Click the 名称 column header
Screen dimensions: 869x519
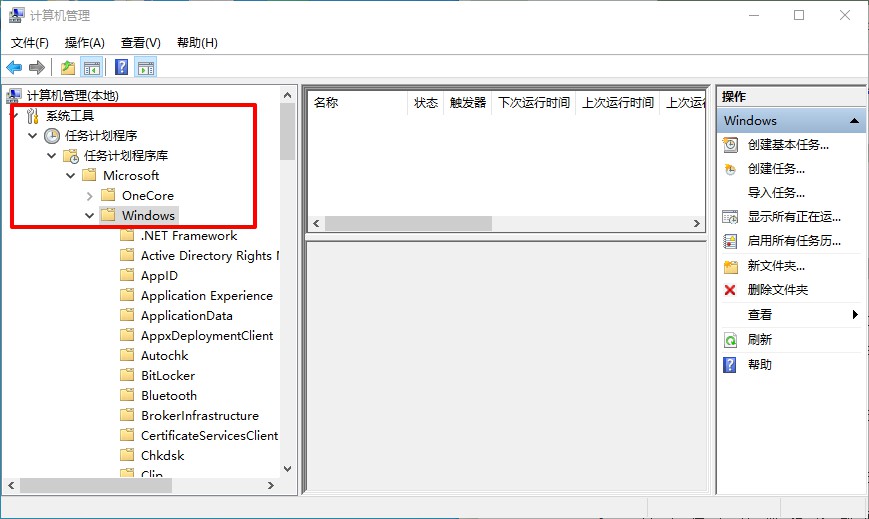326,102
